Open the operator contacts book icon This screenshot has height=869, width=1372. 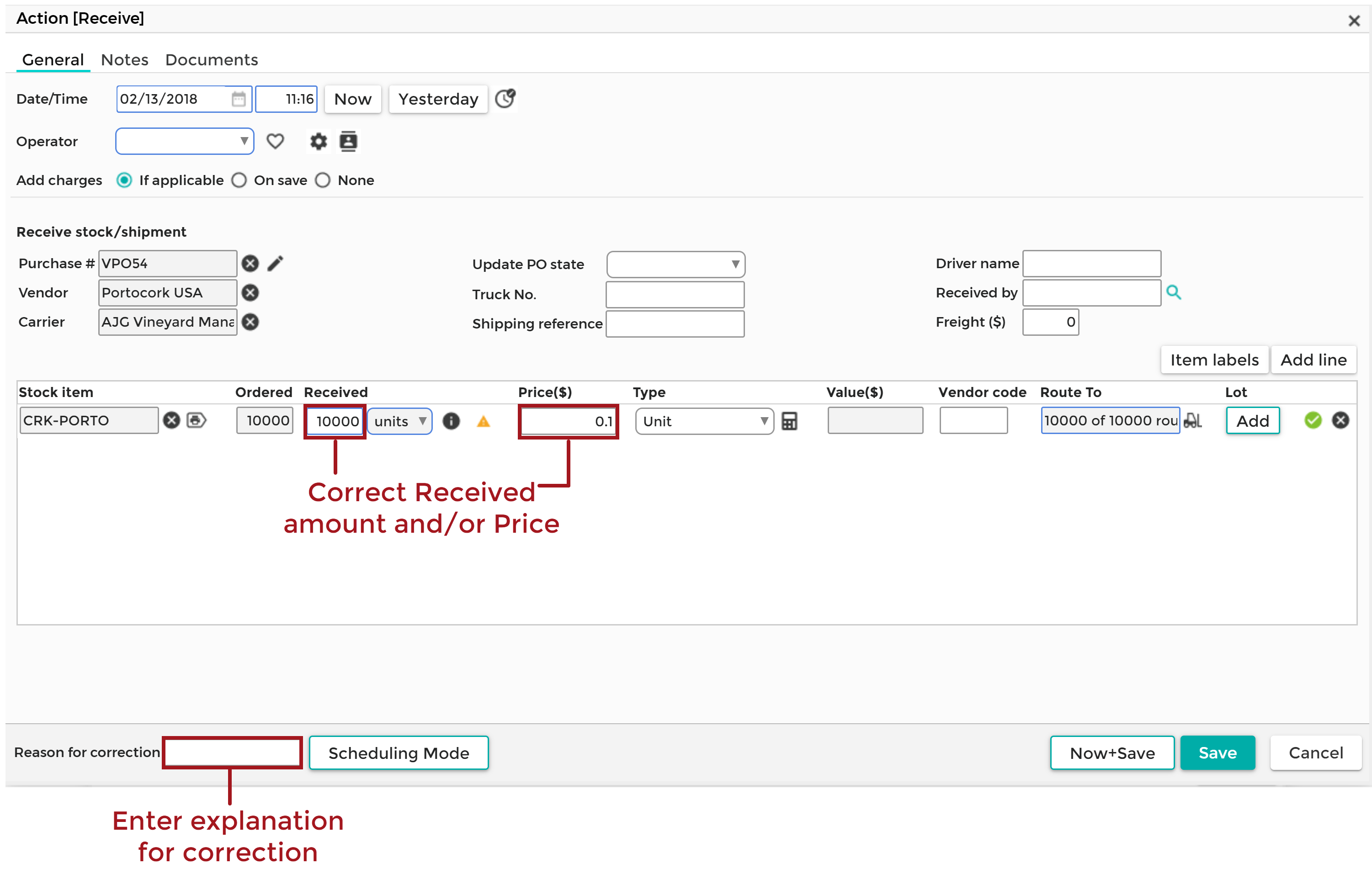[348, 141]
